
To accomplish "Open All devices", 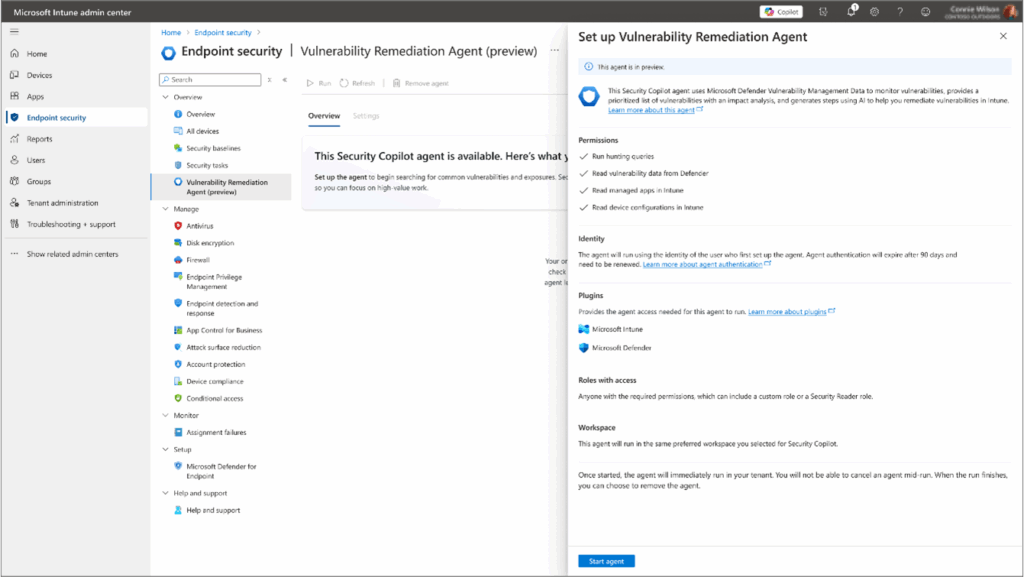I will 202,131.
